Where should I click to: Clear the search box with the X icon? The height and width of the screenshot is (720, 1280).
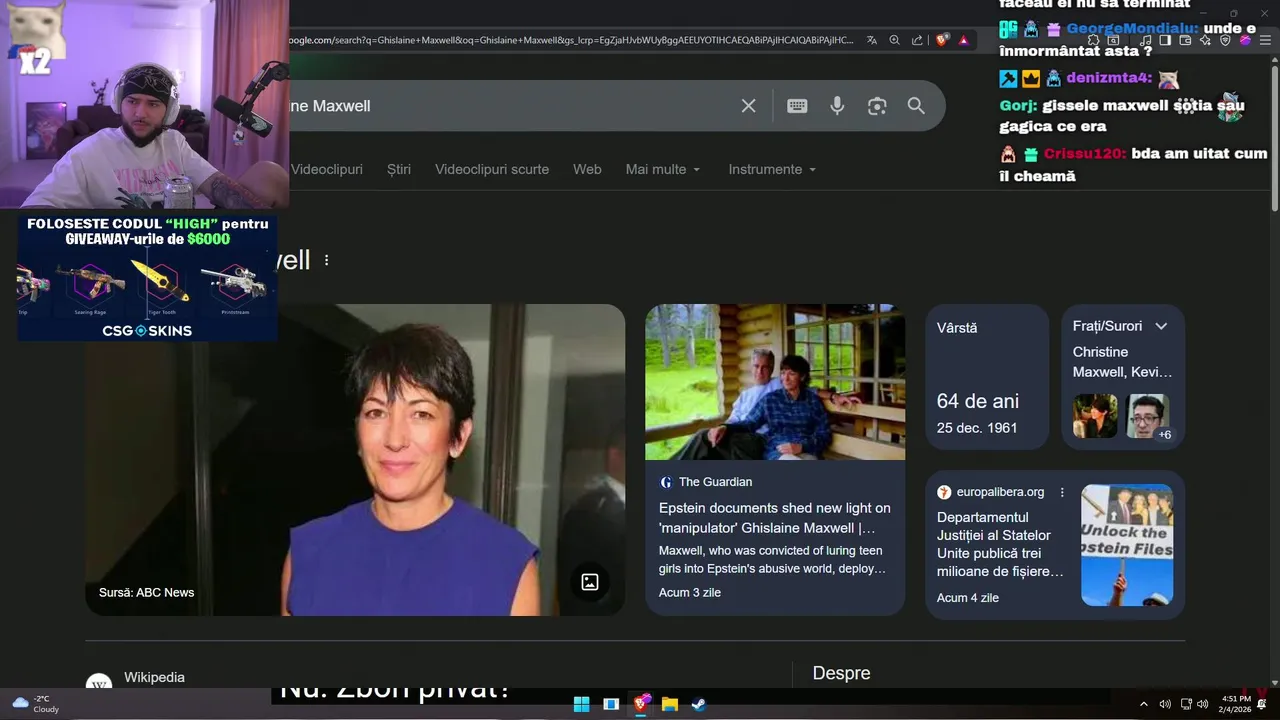(748, 106)
